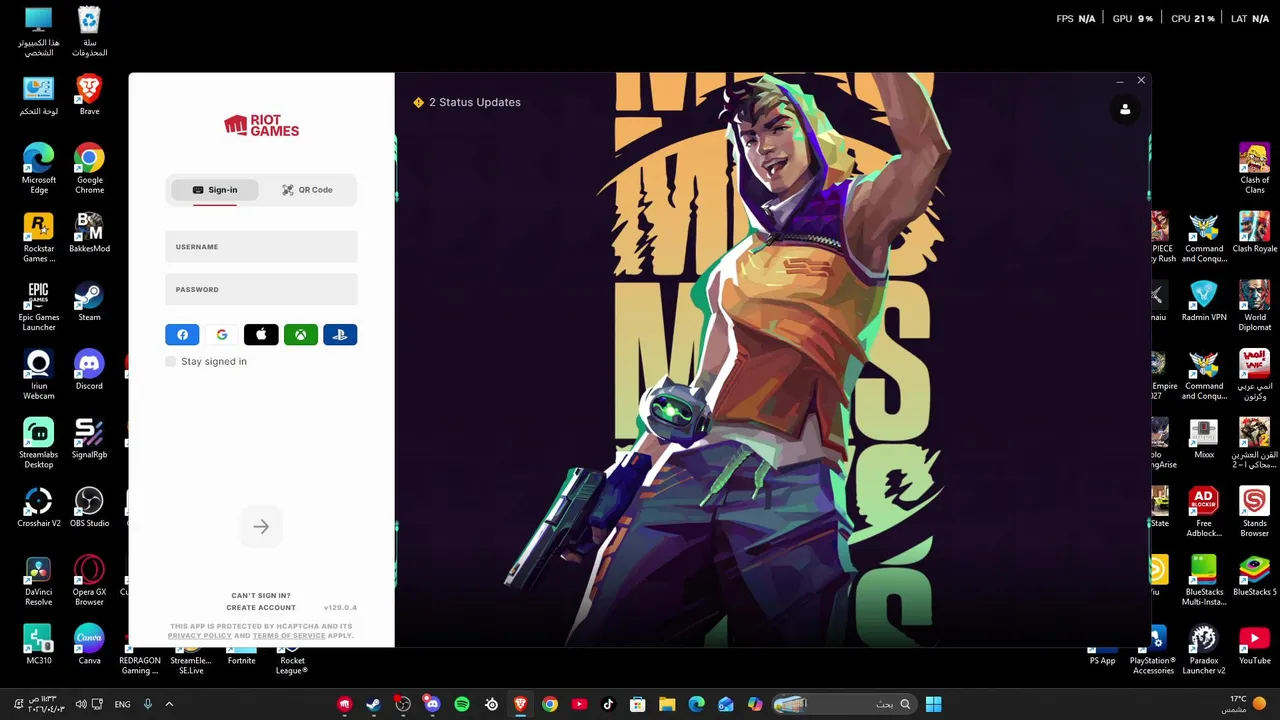Select the Steam desktop shortcut
The width and height of the screenshot is (1280, 720).
pyautogui.click(x=89, y=302)
